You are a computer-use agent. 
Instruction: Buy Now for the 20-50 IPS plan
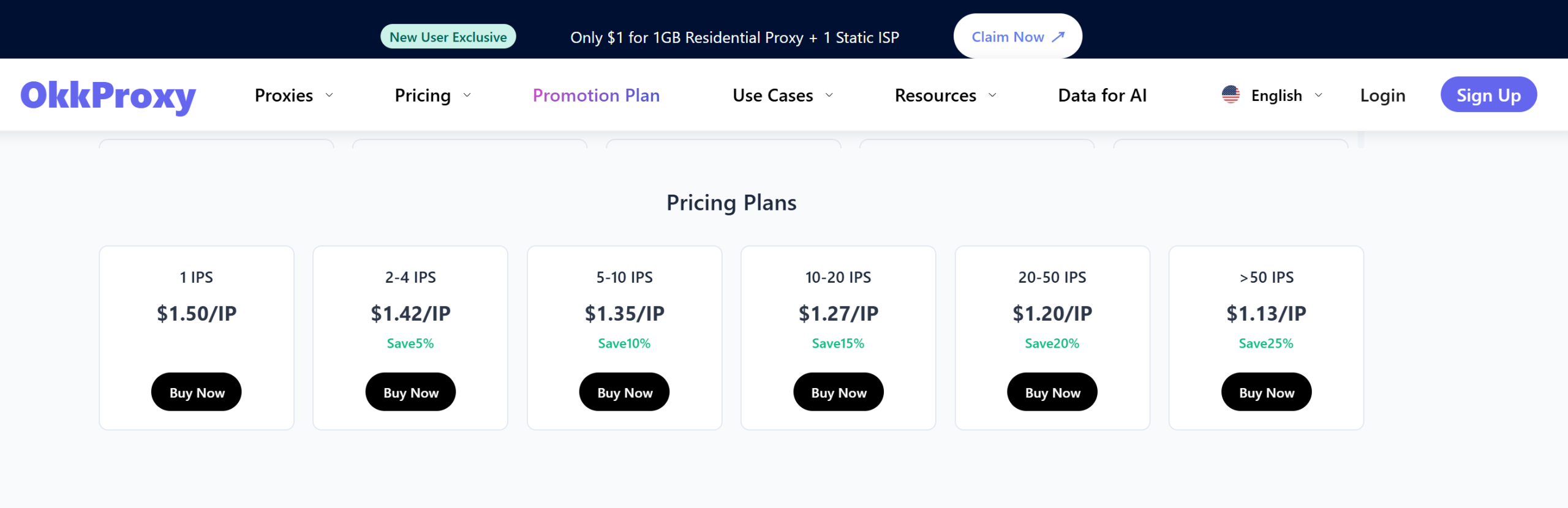pyautogui.click(x=1052, y=392)
